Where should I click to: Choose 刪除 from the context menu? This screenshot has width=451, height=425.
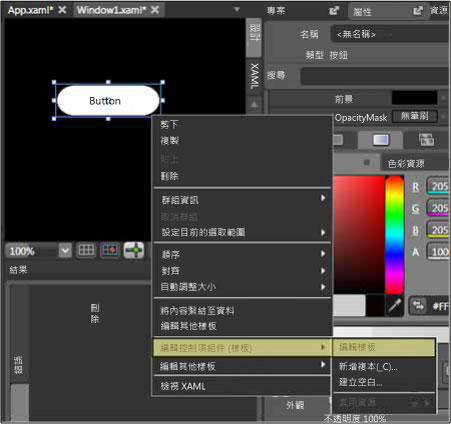169,176
